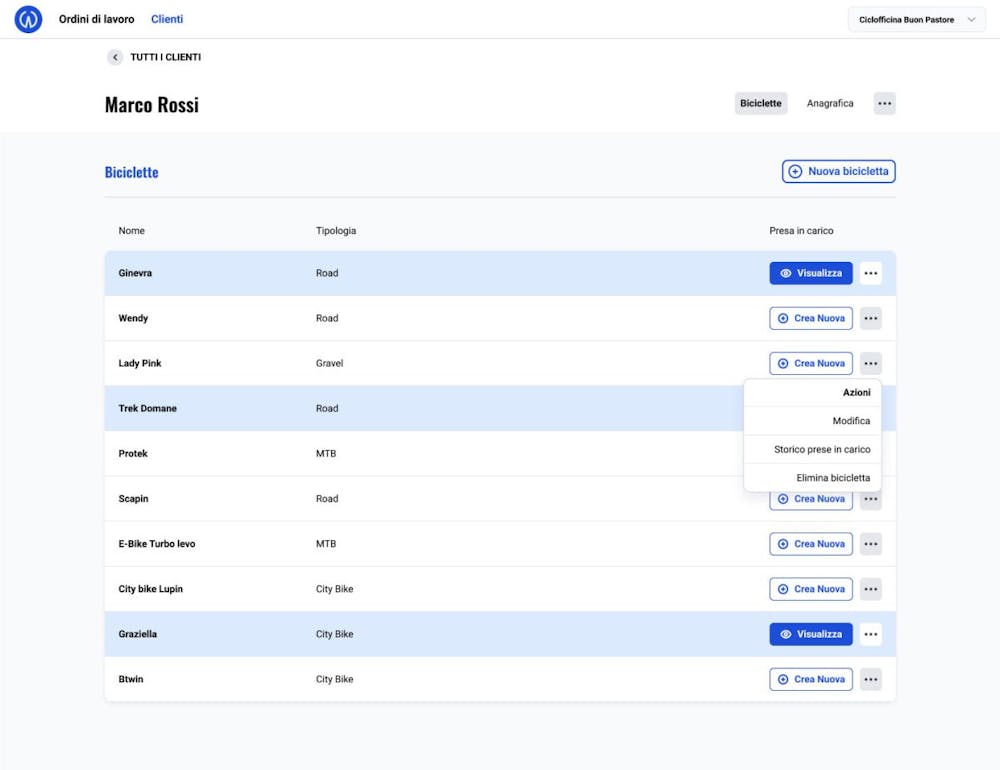
Task: Click the Nuova bicicletta button
Action: pos(838,171)
